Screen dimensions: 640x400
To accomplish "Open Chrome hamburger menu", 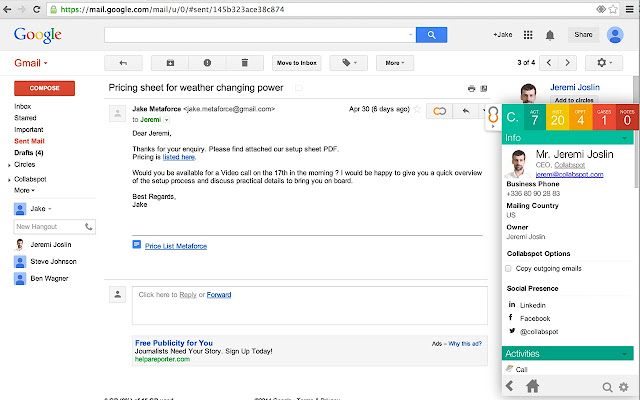I will [630, 9].
